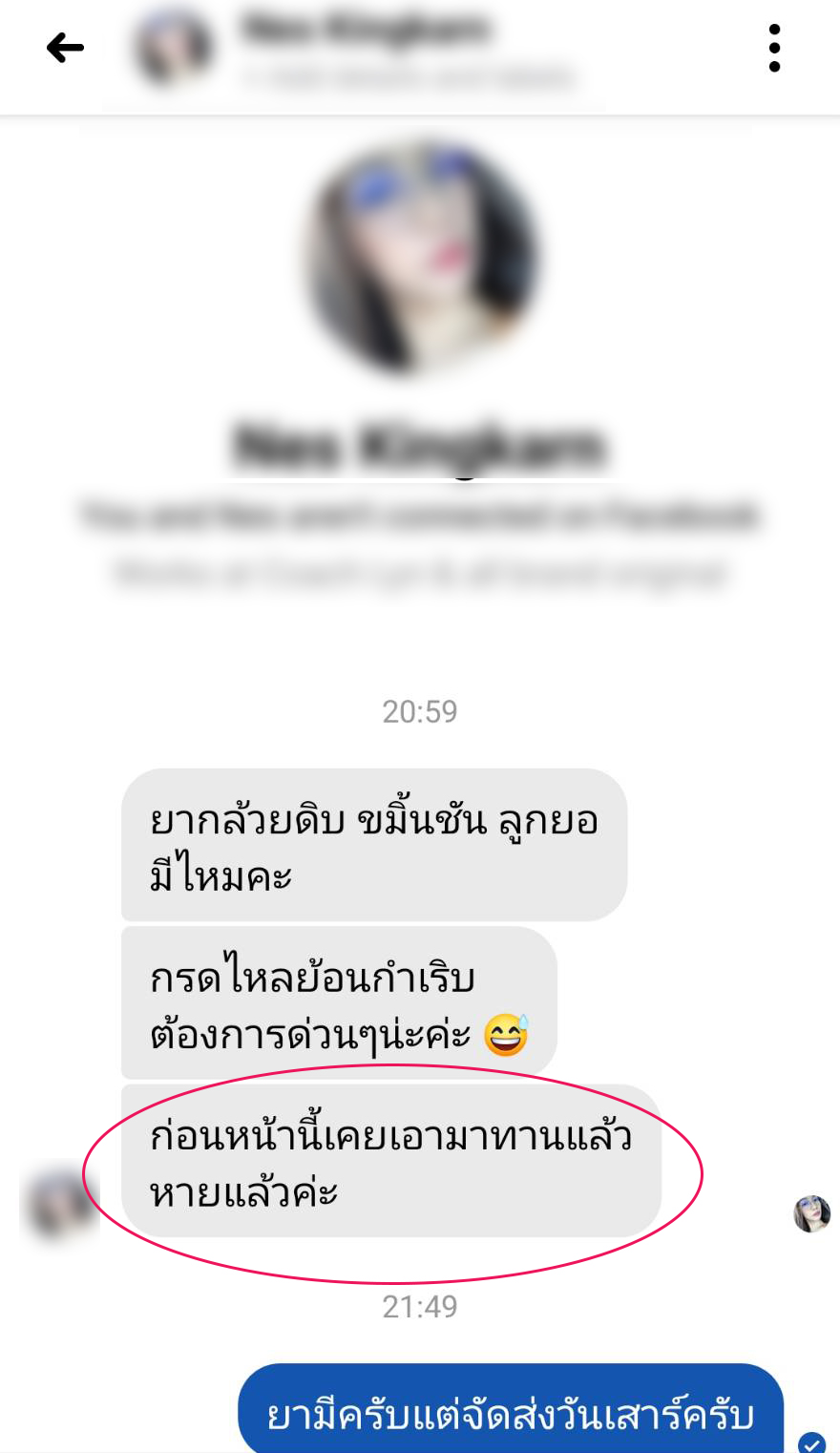Open the three-dot options menu
Image resolution: width=840 pixels, height=1453 pixels.
pos(774,48)
